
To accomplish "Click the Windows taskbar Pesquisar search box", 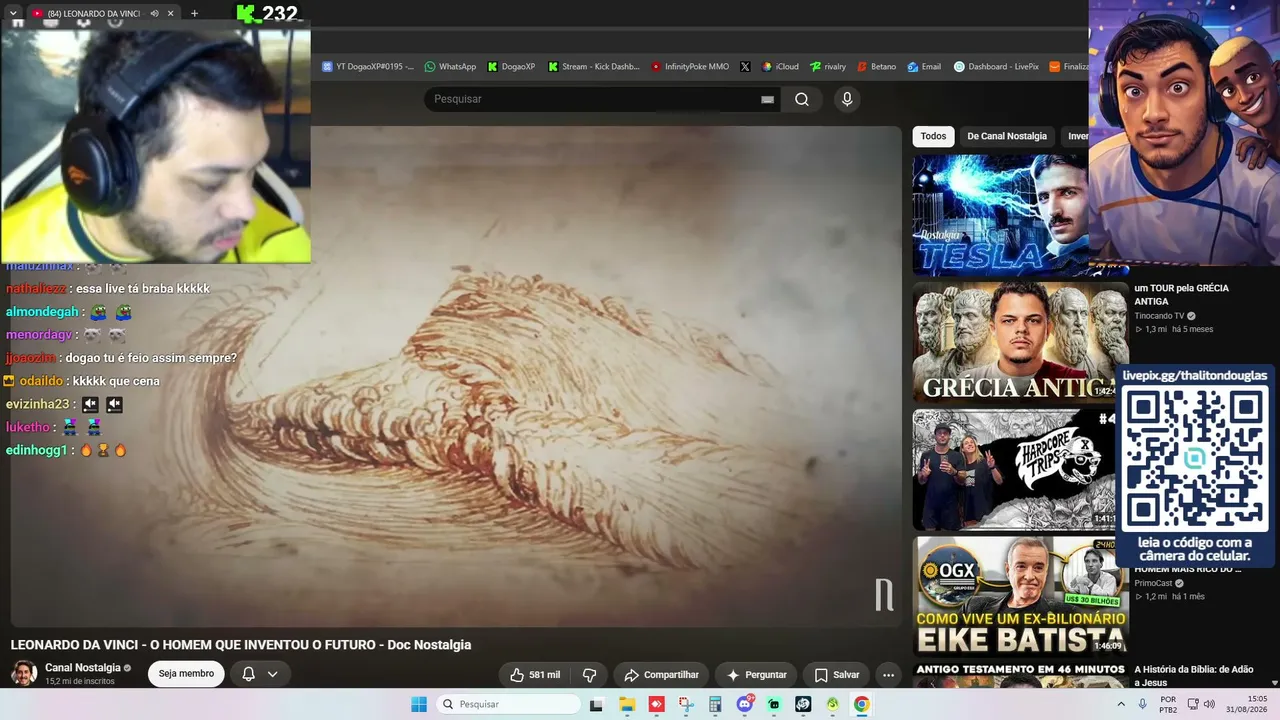I will click(x=507, y=704).
